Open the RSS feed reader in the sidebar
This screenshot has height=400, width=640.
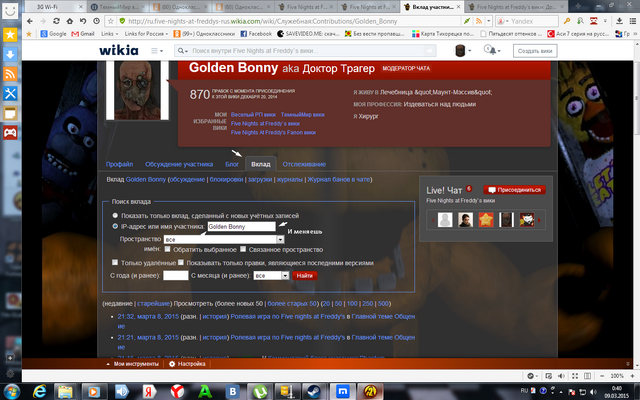coord(10,74)
